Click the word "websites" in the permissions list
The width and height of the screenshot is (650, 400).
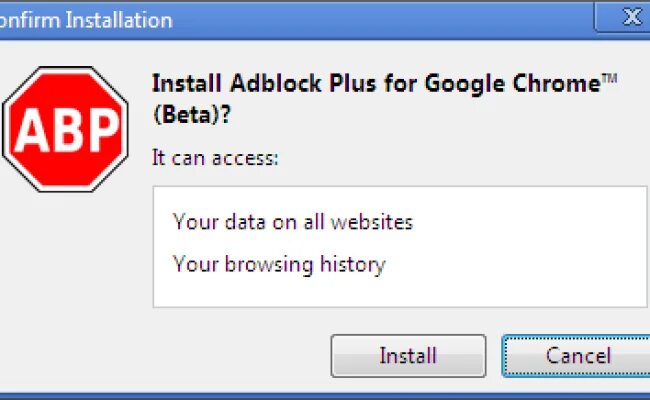point(372,221)
